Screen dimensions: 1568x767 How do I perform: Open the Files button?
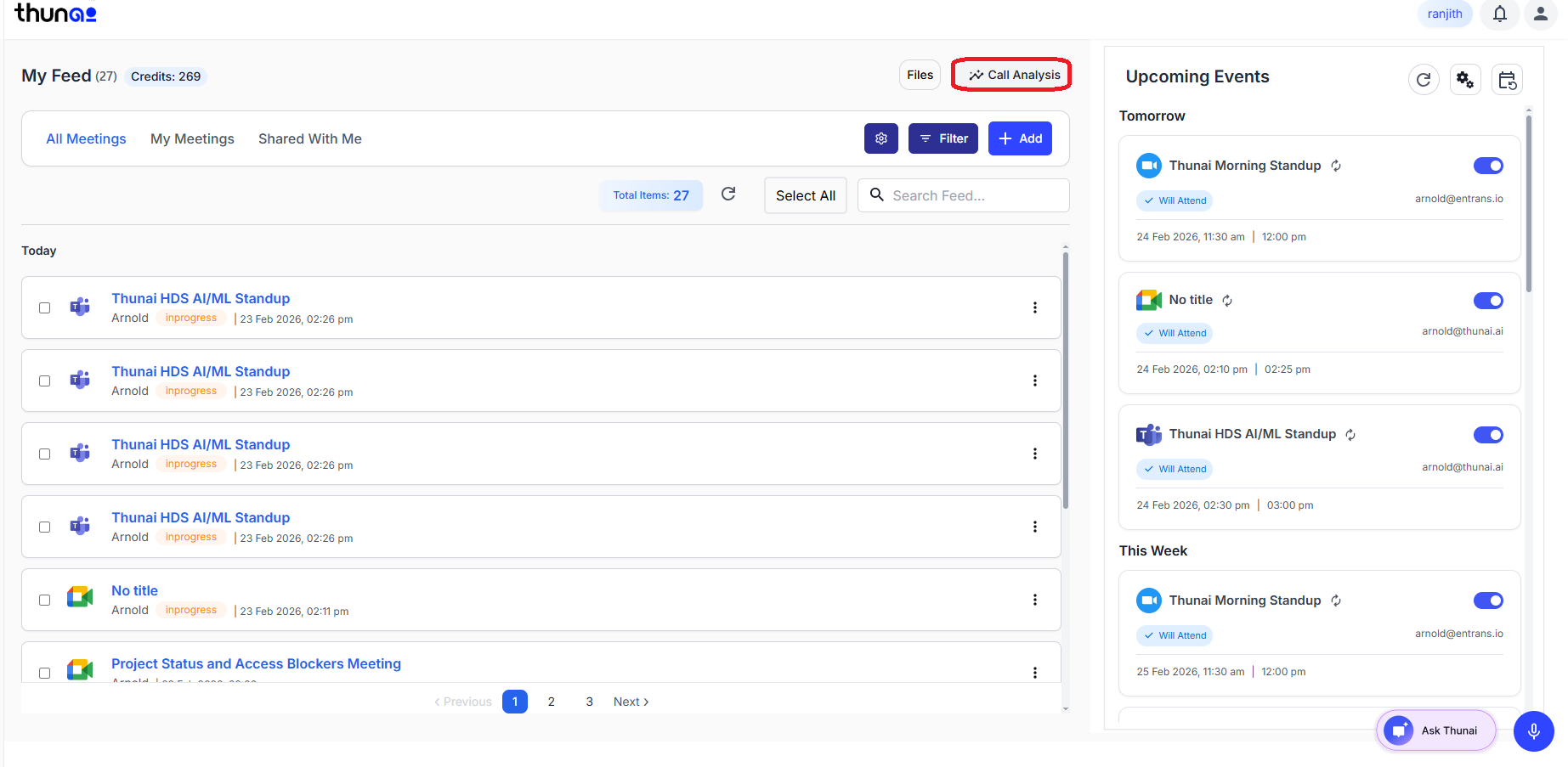(x=920, y=75)
